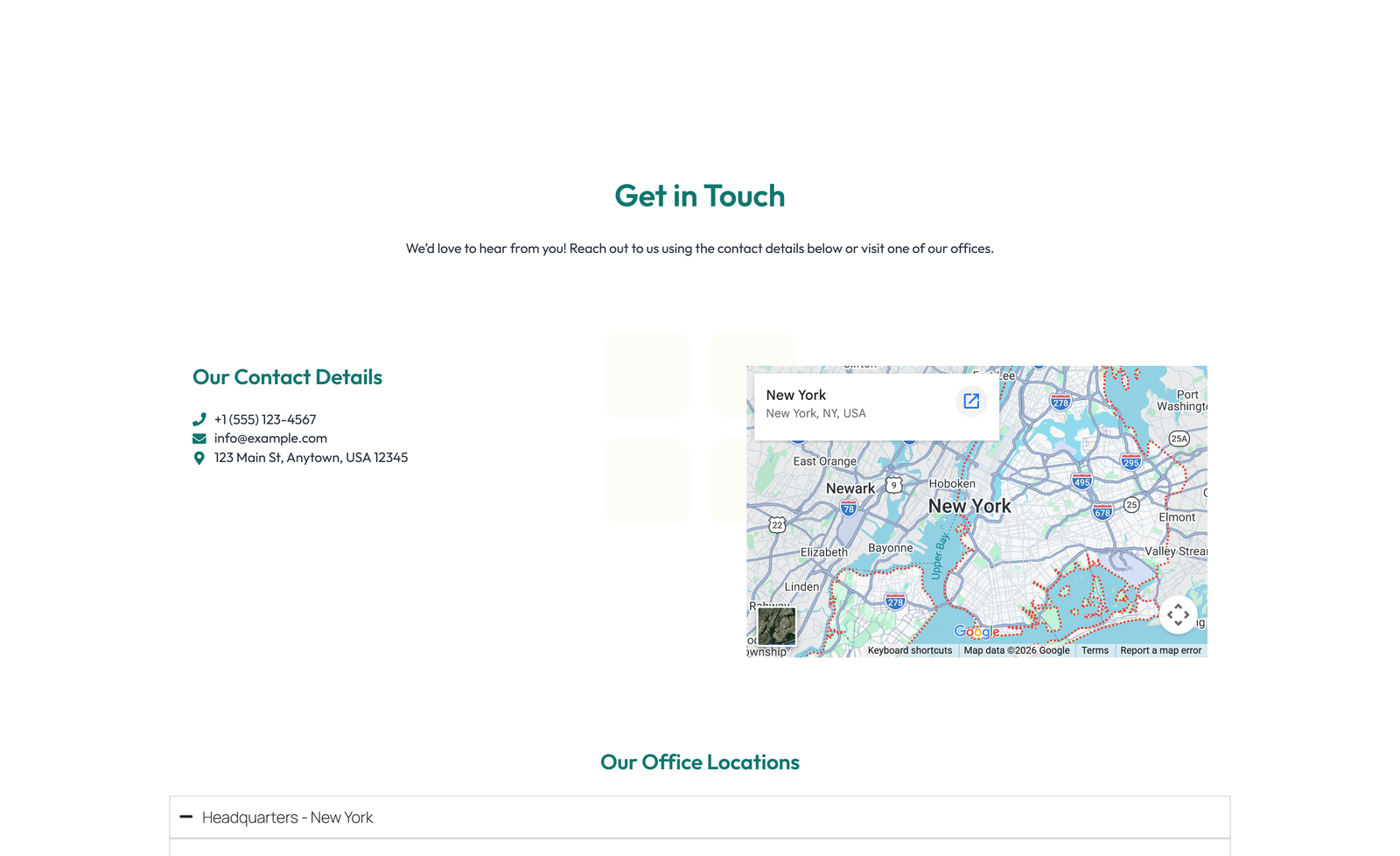Open Keyboard shortcuts on the map
The width and height of the screenshot is (1400, 856).
[909, 649]
